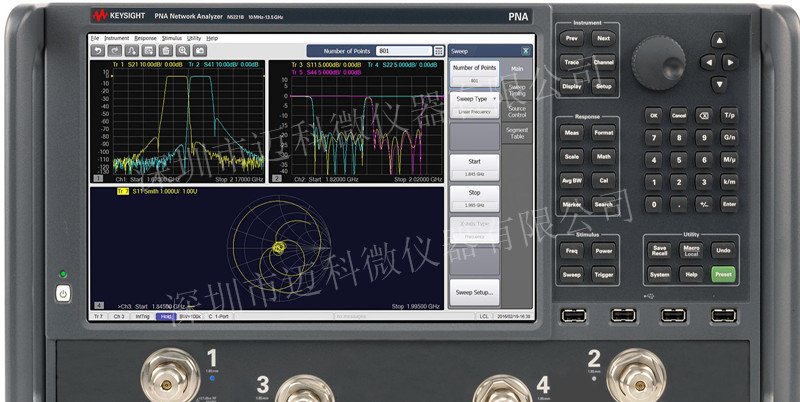
Task: Click the trash delete toolbar icon
Action: pos(165,51)
